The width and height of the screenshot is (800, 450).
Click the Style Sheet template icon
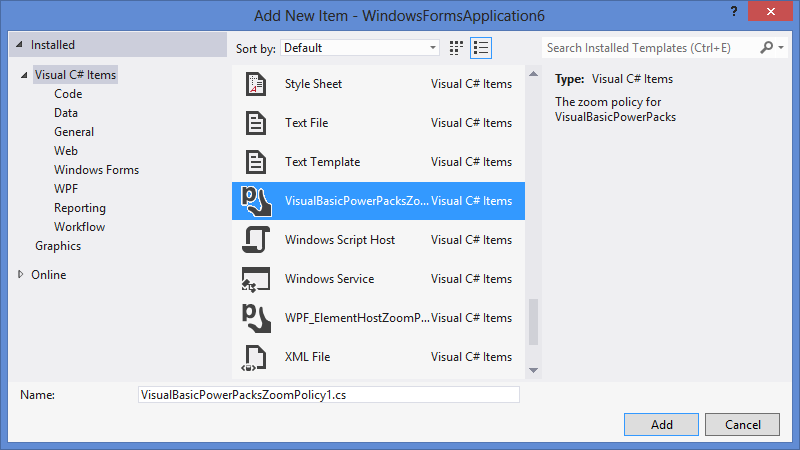click(x=255, y=85)
